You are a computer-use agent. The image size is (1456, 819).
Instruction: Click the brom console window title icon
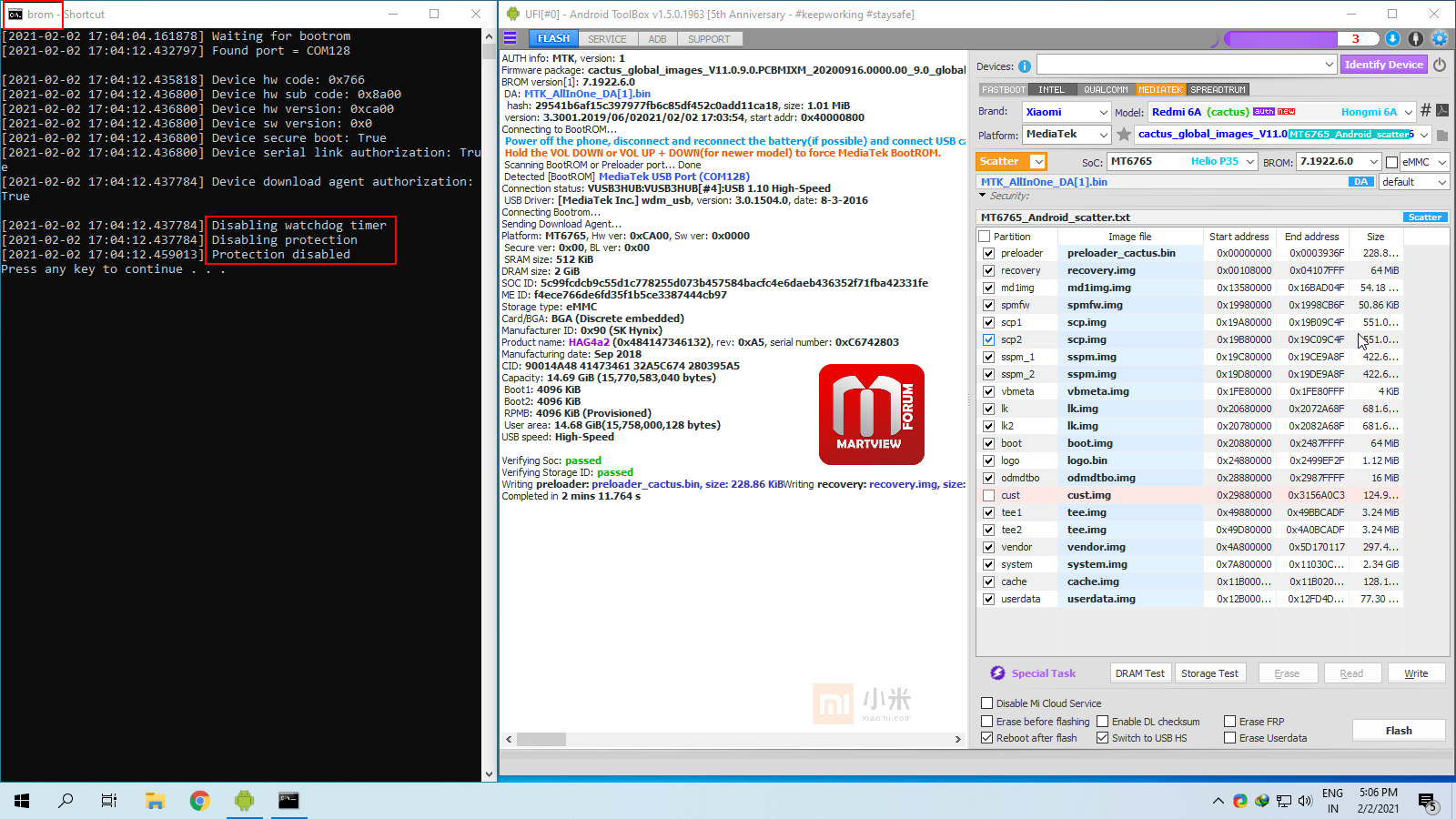tap(15, 15)
